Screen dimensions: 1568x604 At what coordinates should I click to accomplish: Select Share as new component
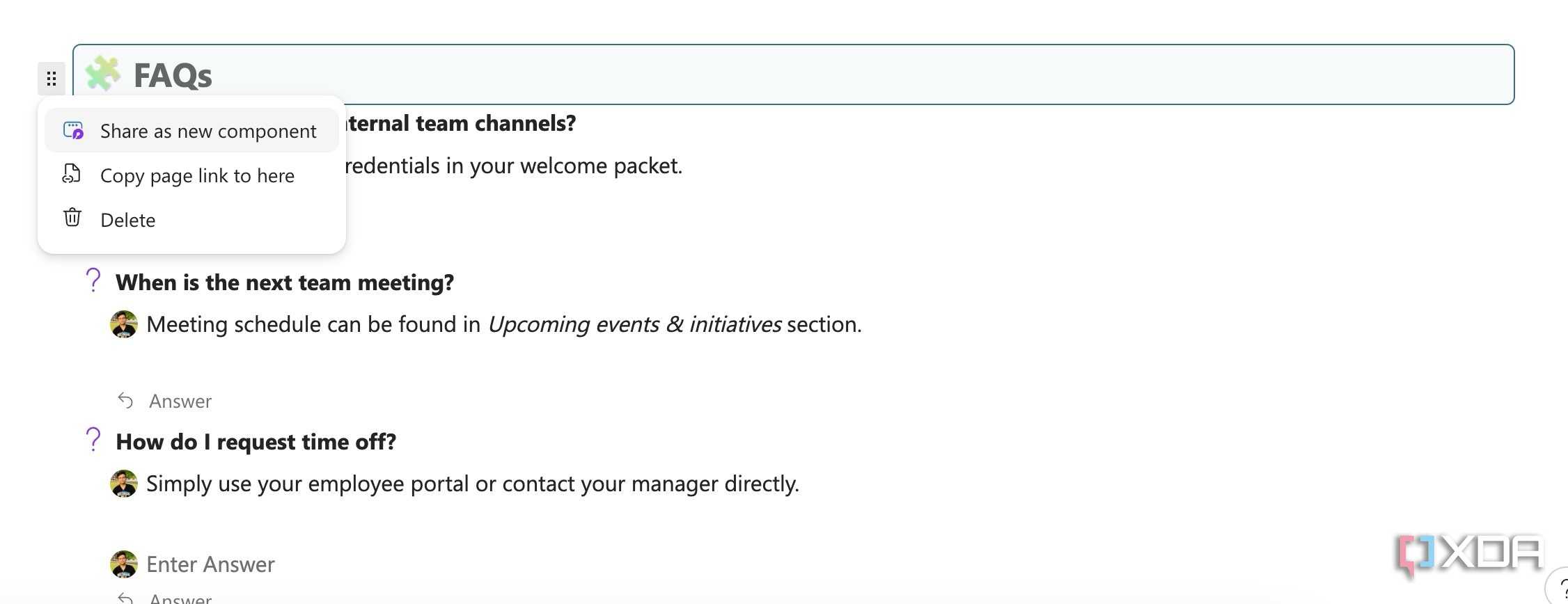pos(191,131)
